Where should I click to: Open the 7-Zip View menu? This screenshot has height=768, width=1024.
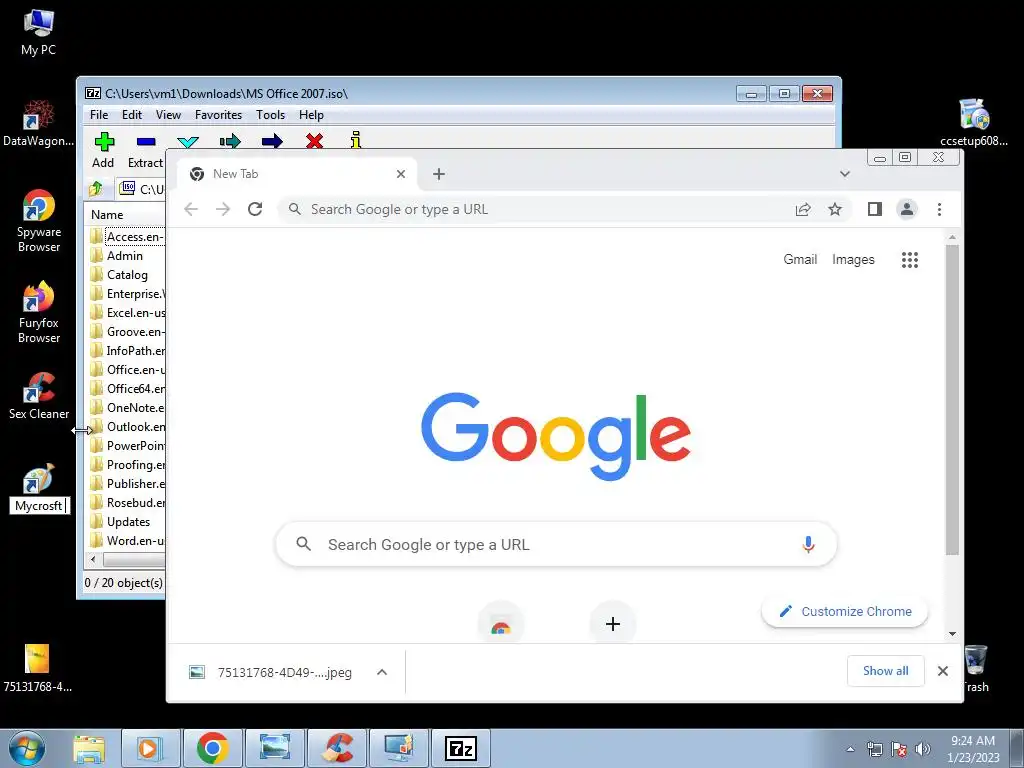(168, 115)
